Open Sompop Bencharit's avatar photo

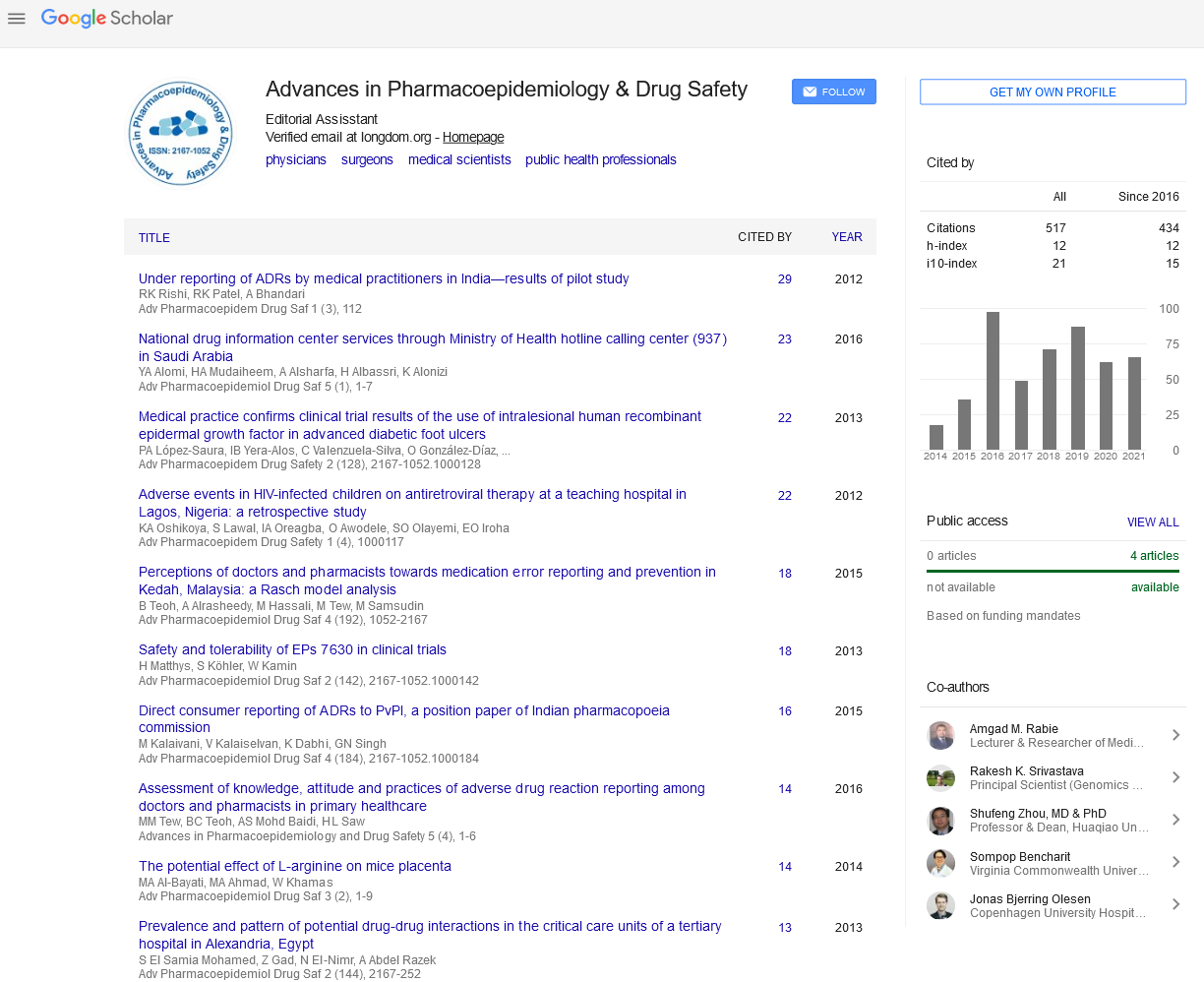click(x=940, y=863)
